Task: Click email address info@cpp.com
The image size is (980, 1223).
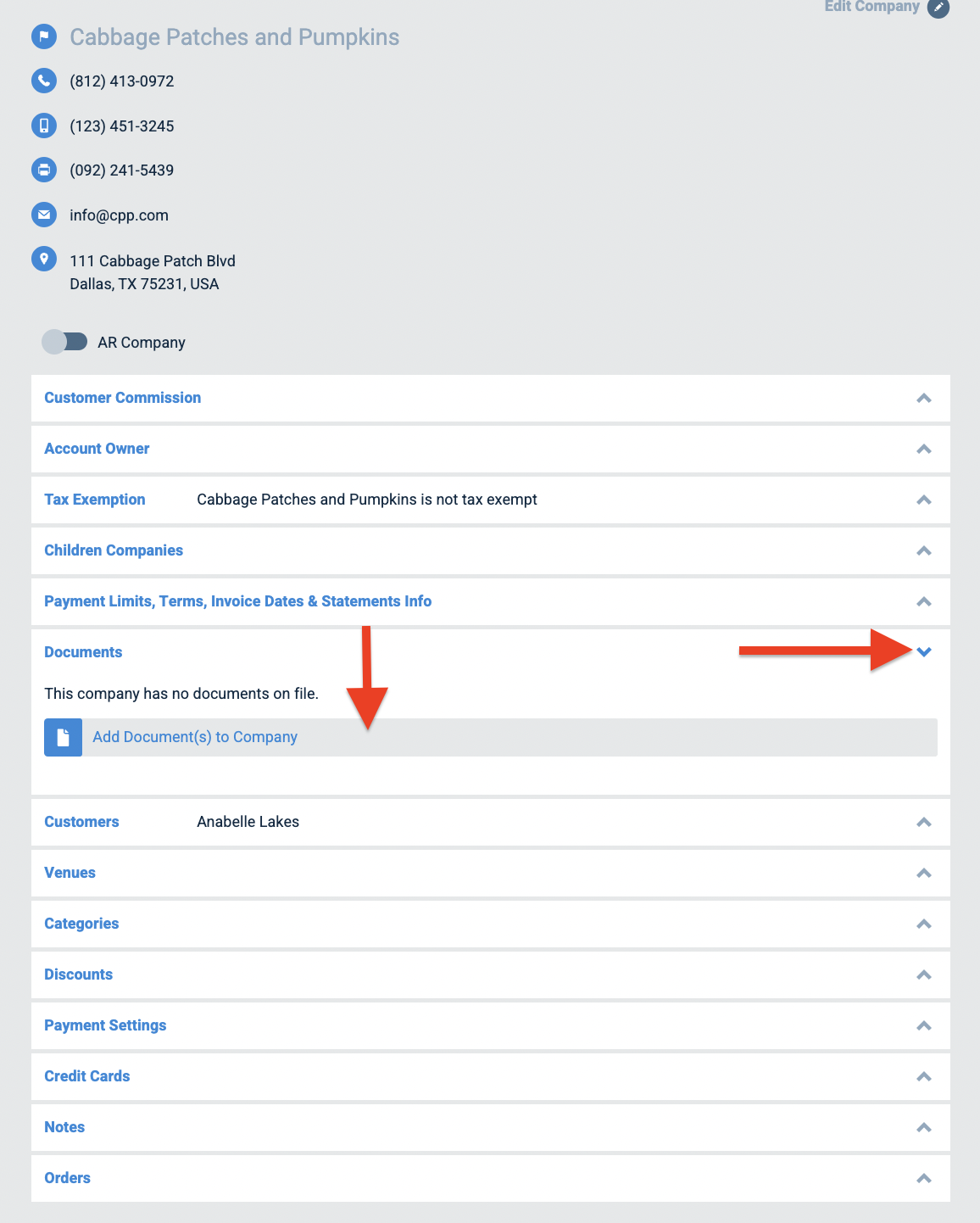Action: [119, 215]
